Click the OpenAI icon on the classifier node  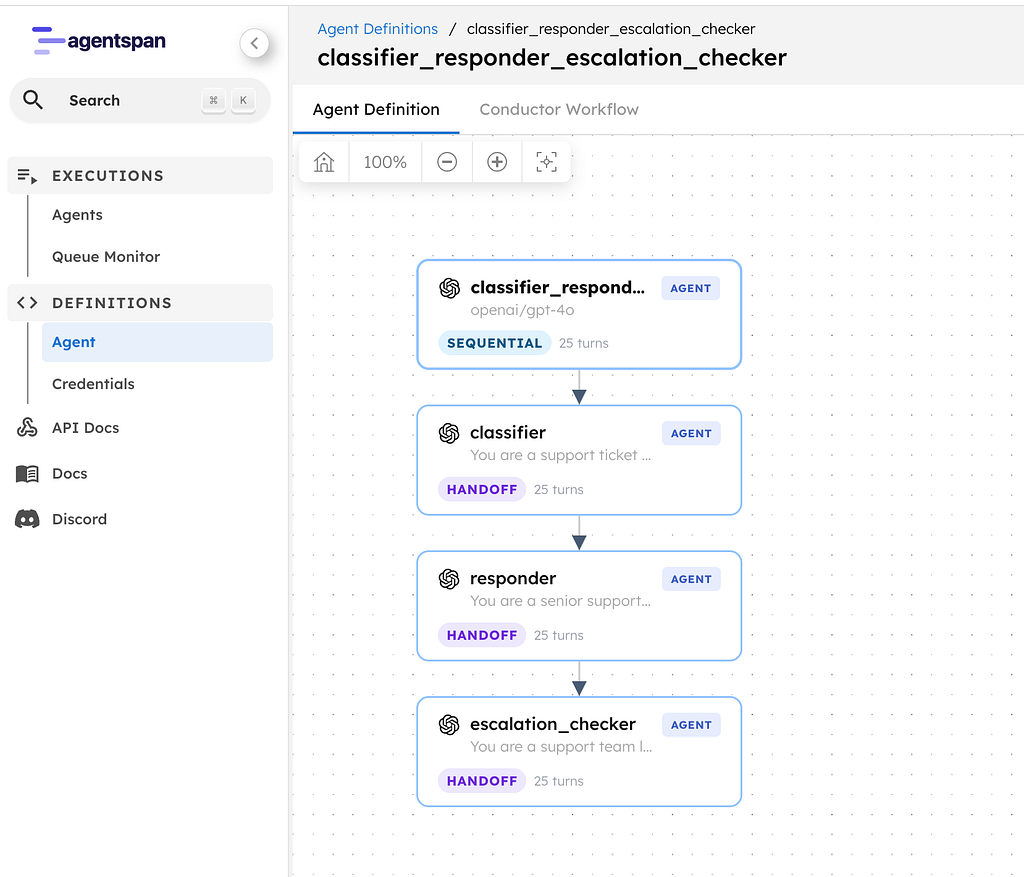[x=449, y=432]
